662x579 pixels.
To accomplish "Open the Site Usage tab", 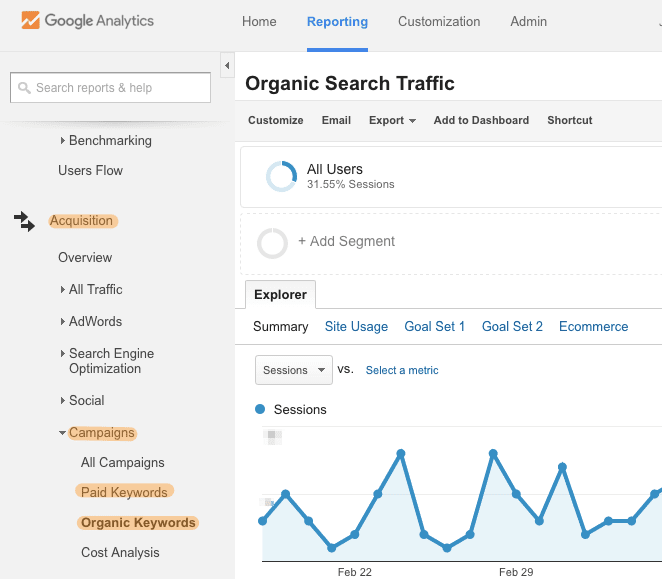I will coord(356,326).
